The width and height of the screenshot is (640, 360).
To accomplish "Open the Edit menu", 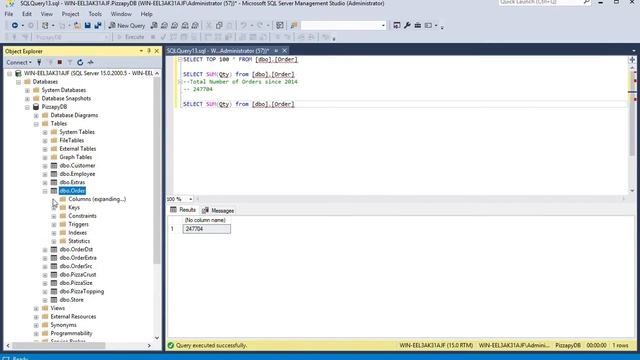I will tap(27, 14).
